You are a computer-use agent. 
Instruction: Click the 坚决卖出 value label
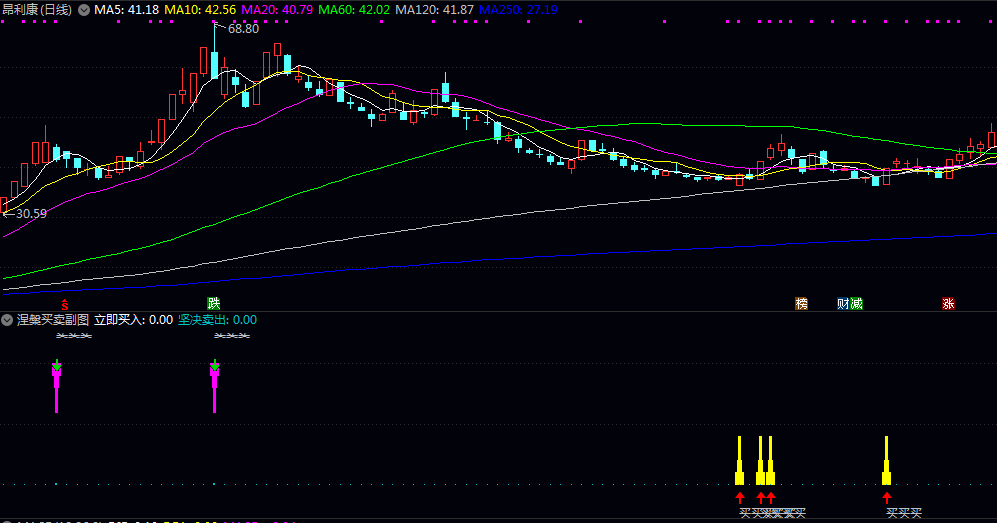pos(217,320)
